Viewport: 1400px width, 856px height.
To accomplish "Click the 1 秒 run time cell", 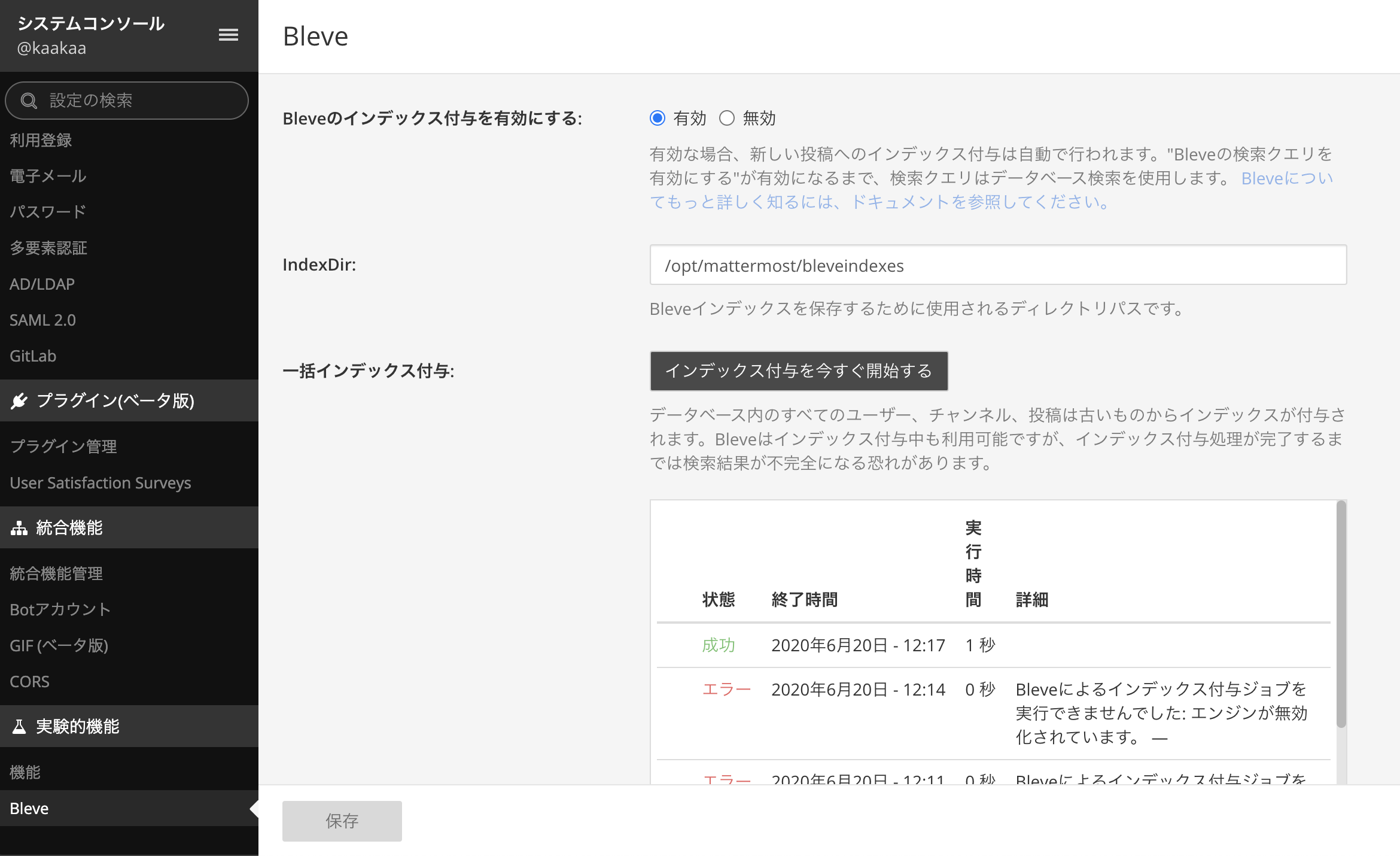I will [980, 645].
